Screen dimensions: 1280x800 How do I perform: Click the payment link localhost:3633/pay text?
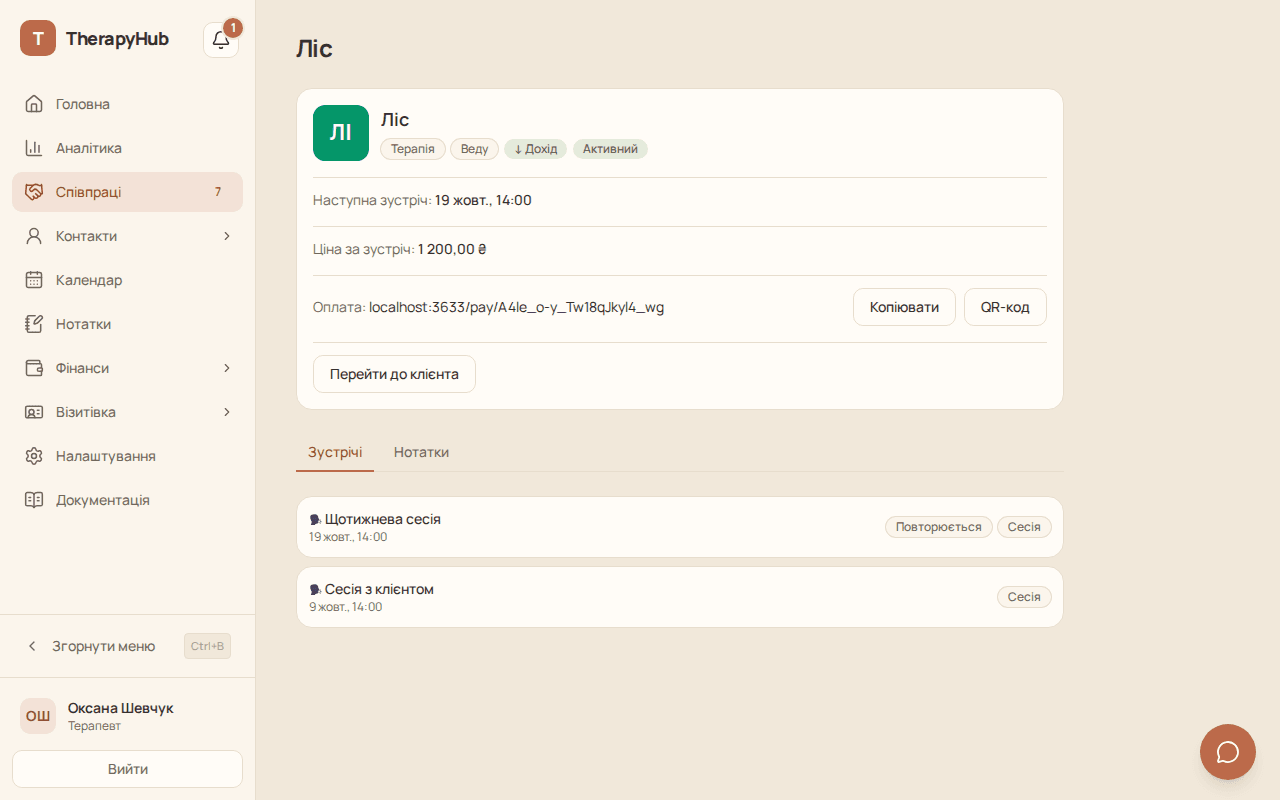pos(516,307)
